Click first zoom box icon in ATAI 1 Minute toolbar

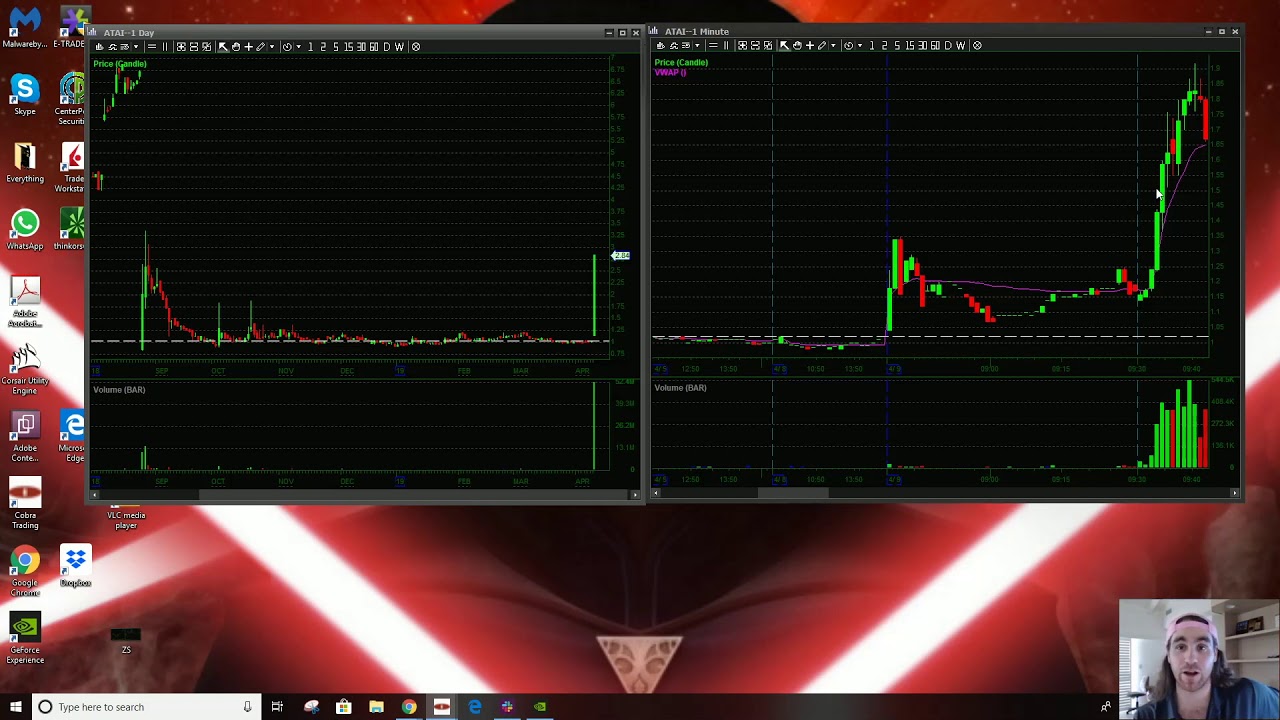[x=742, y=45]
